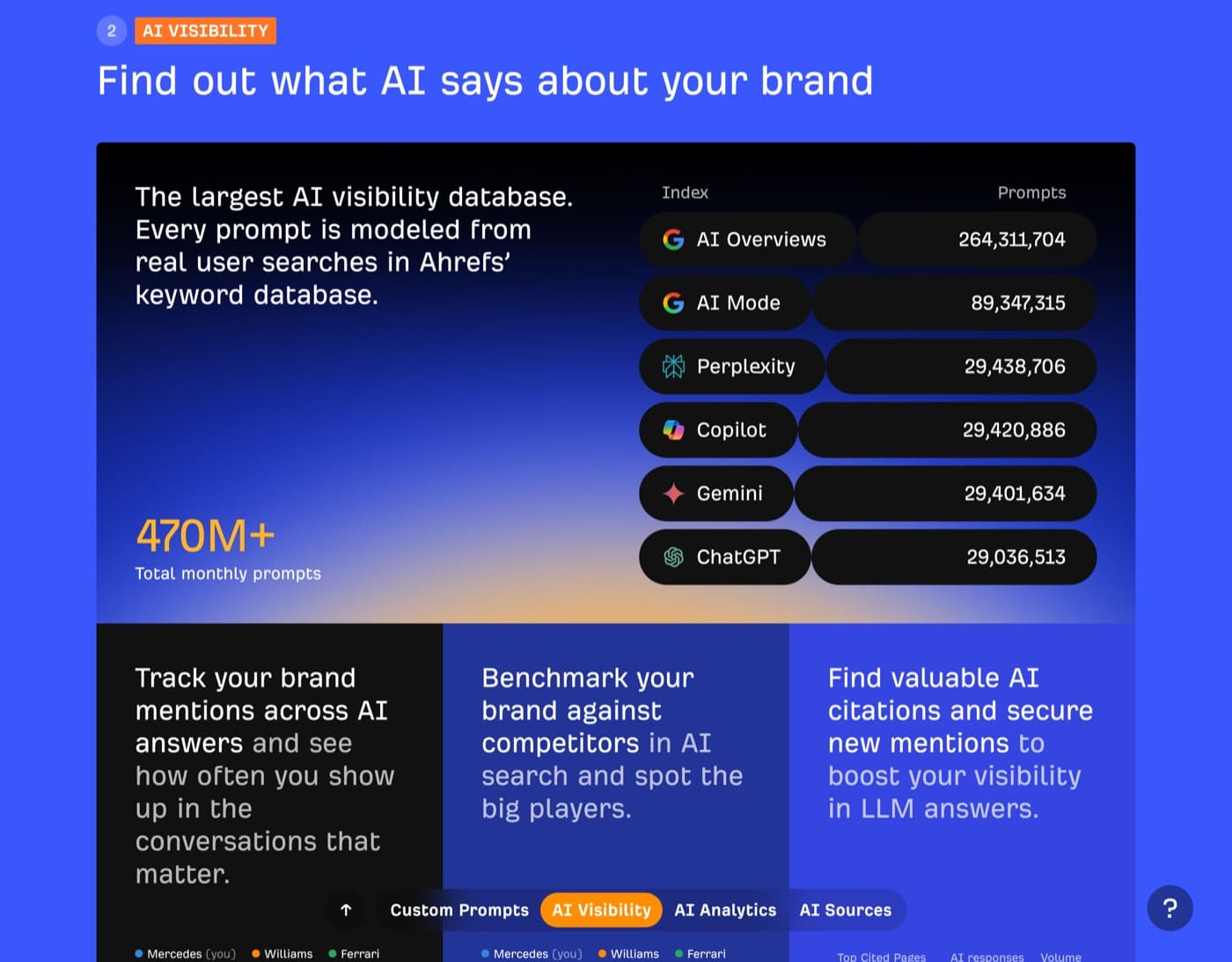Switch to the Custom Prompts tab
1232x962 pixels.
(459, 910)
